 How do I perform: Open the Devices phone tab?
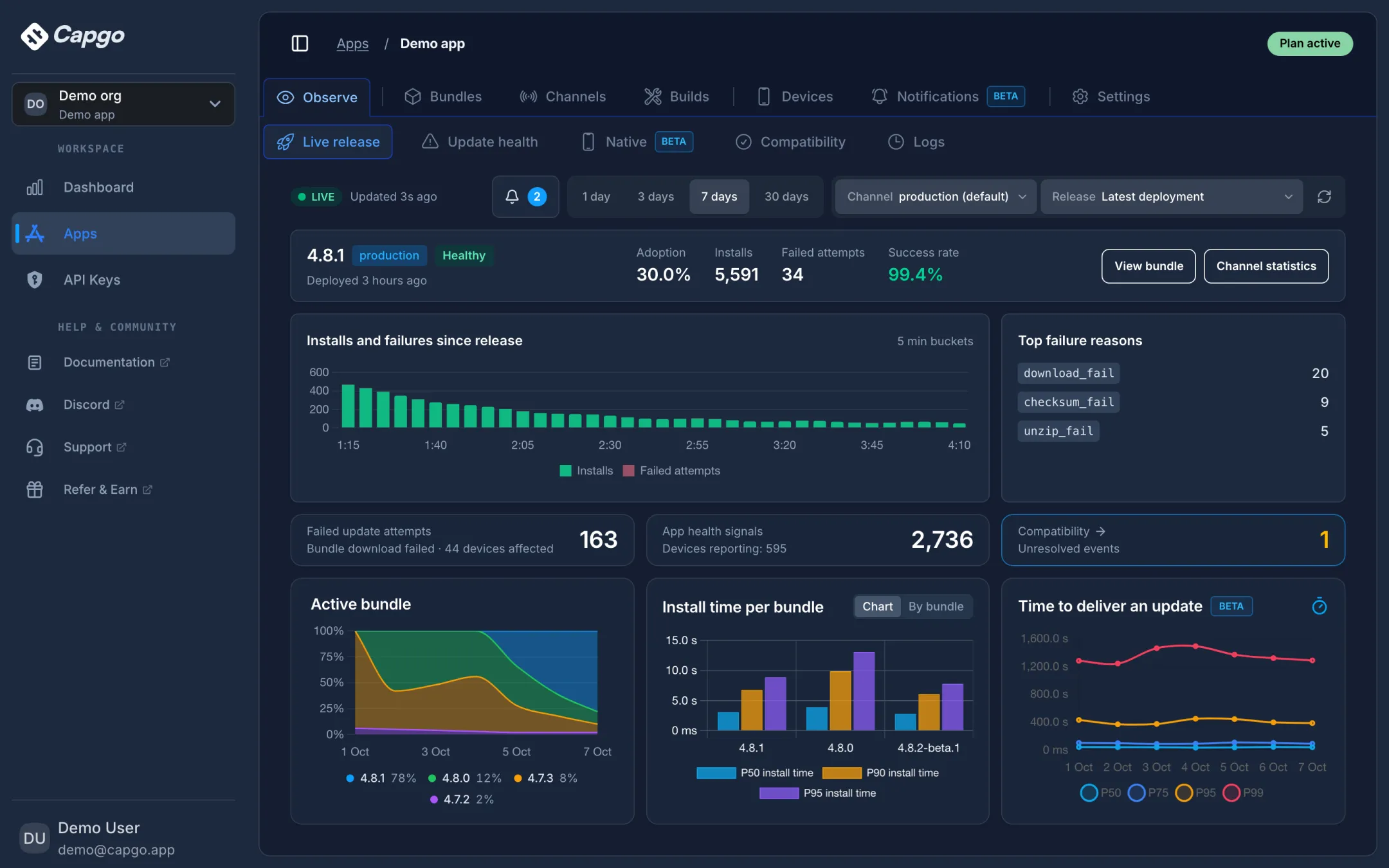[x=795, y=96]
